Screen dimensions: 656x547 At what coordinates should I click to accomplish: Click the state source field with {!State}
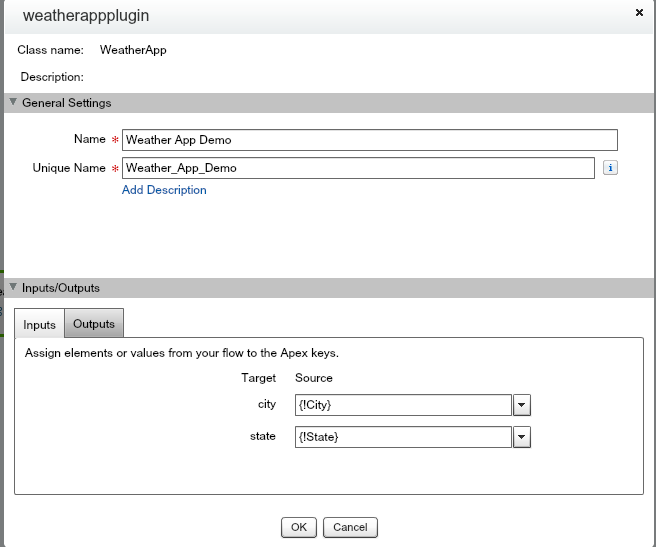tap(403, 437)
